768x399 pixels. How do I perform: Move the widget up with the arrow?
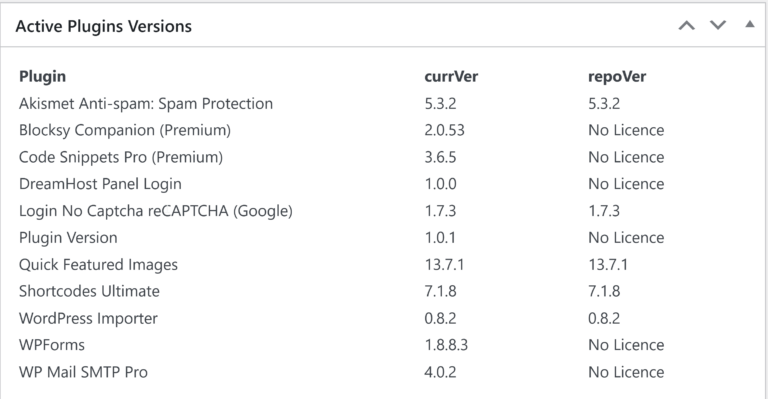tap(687, 25)
